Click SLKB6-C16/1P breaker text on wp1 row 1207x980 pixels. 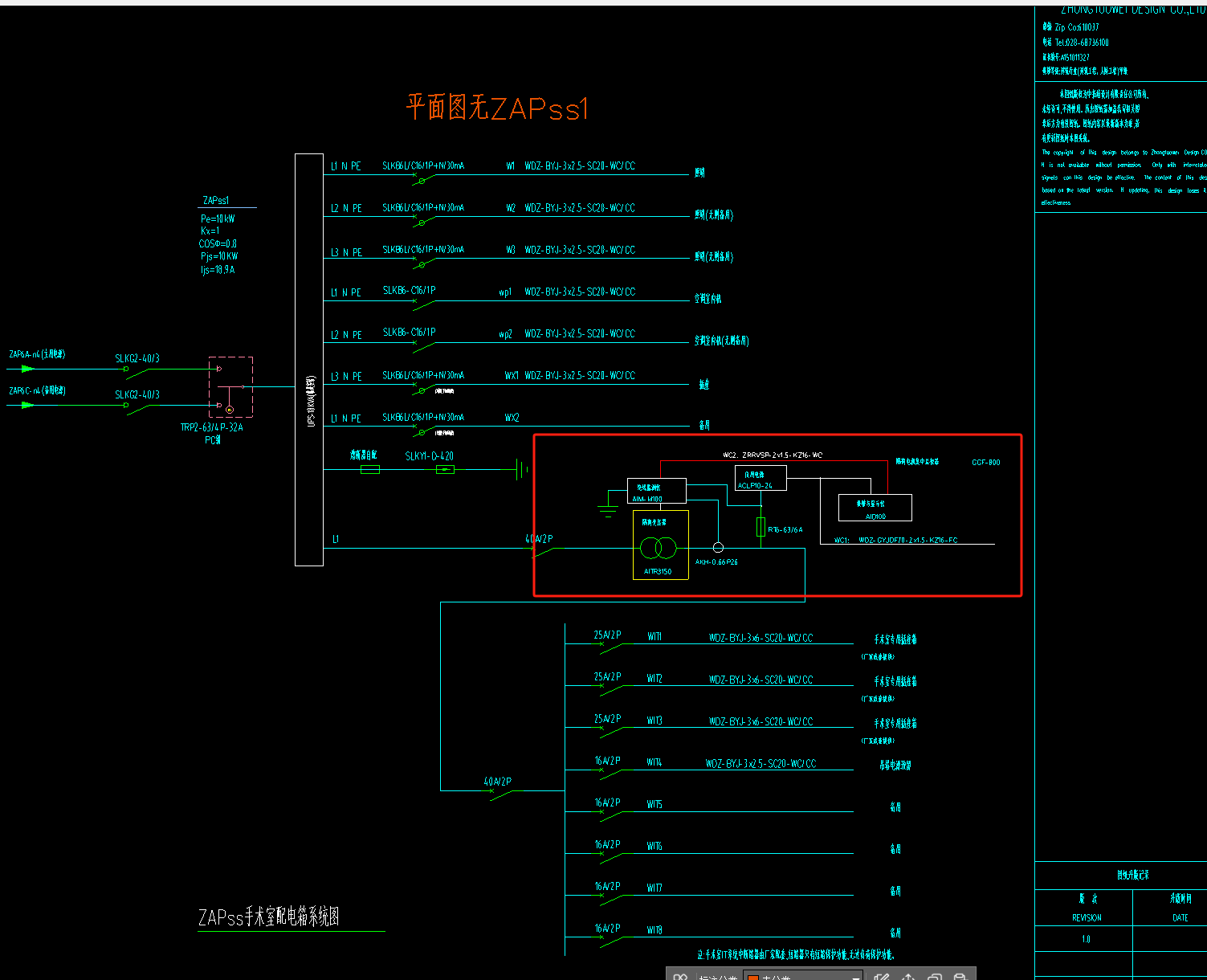[409, 290]
